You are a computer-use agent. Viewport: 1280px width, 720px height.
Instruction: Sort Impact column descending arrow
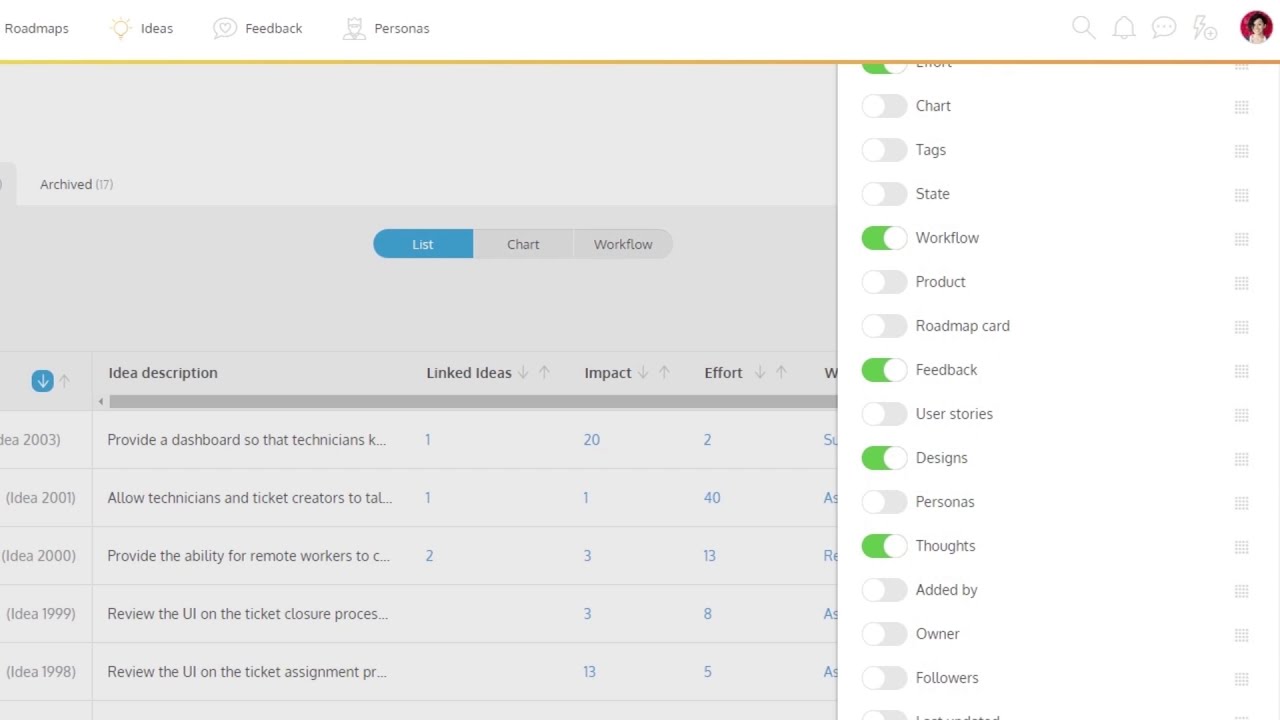(643, 373)
